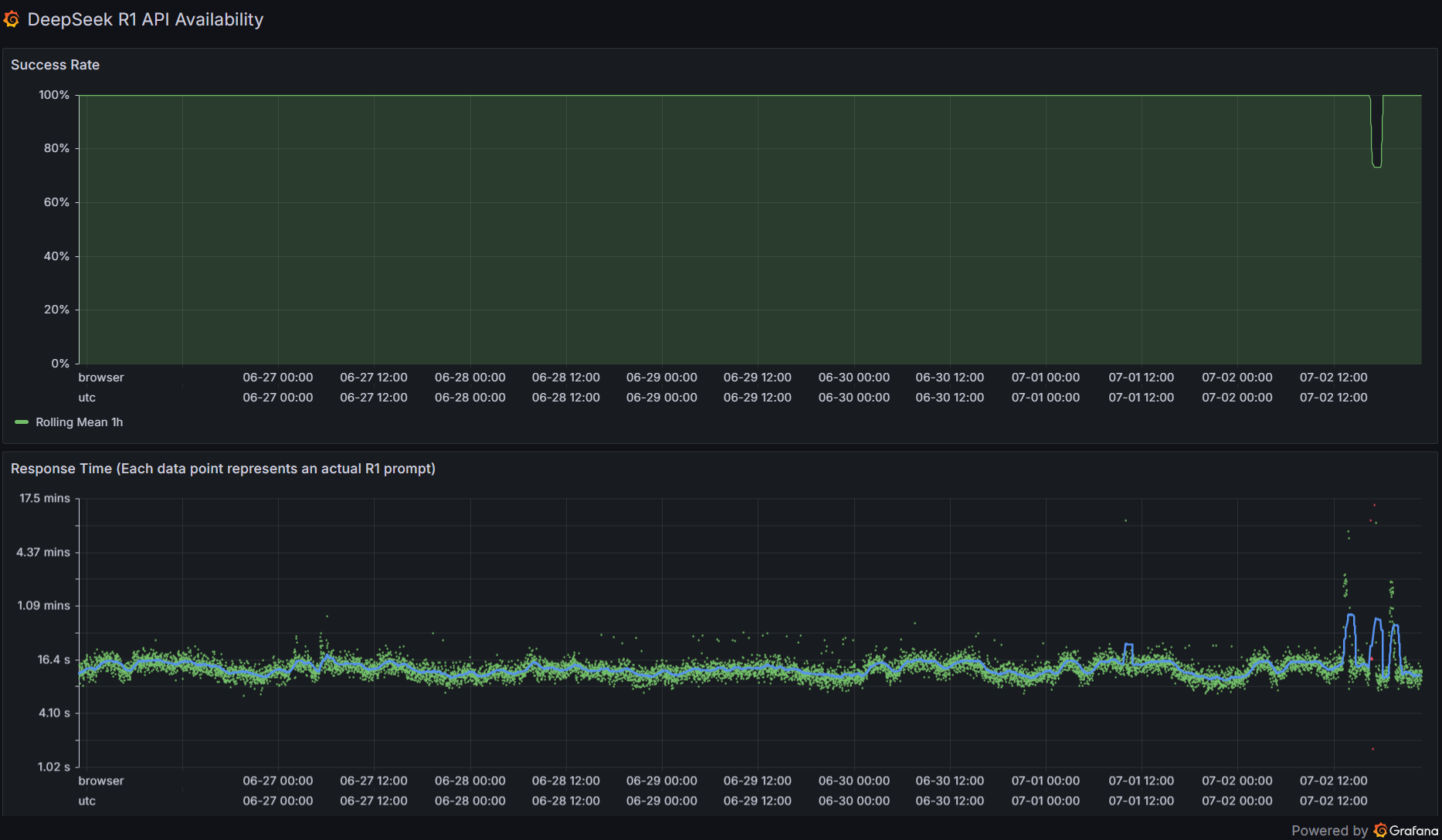Select 06-30 00:00 on Success Rate browser axis
The image size is (1442, 840).
[x=854, y=378]
